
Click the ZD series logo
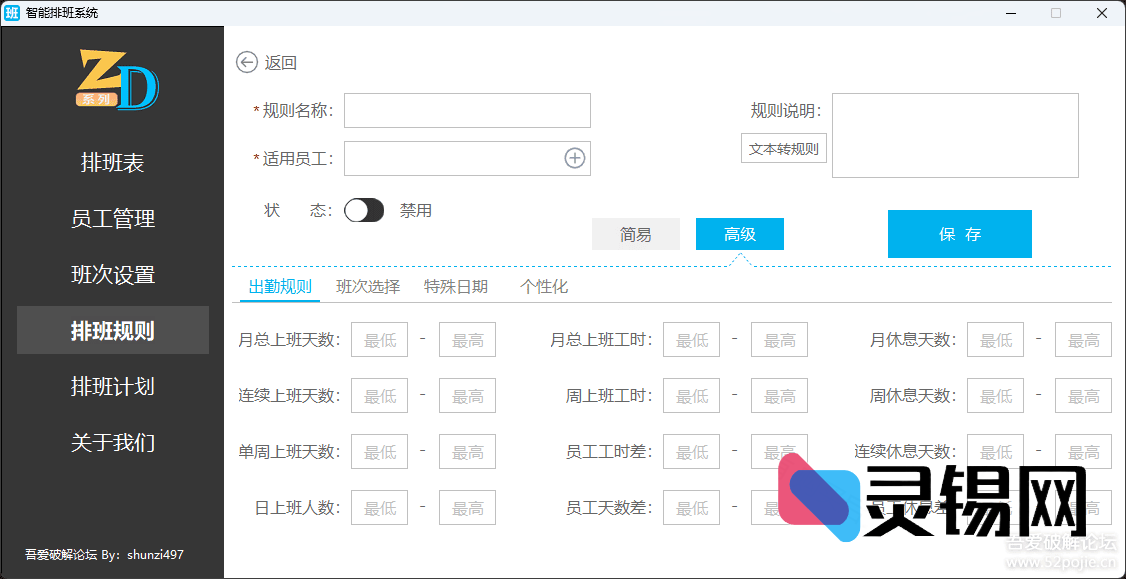click(118, 79)
